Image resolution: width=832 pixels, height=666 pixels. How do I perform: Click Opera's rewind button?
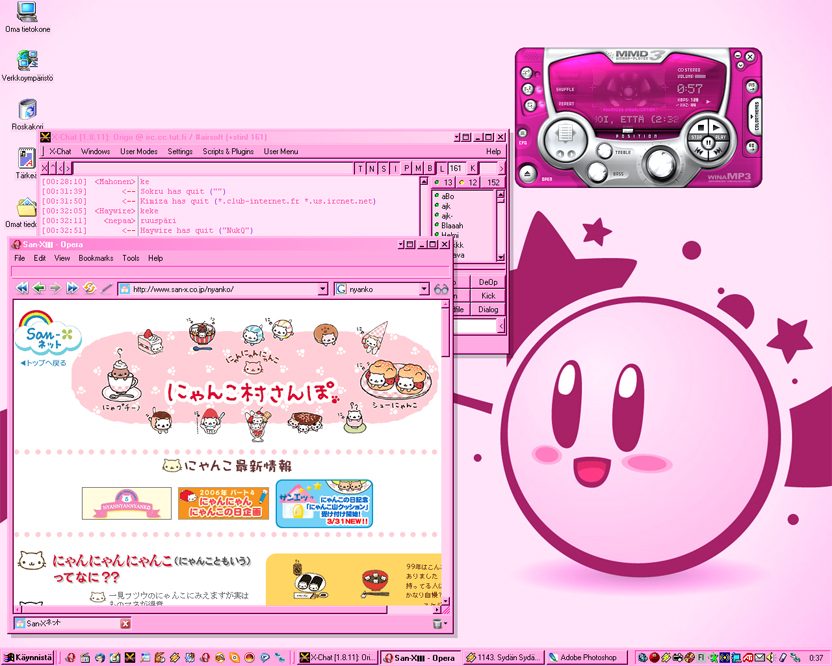(x=22, y=288)
